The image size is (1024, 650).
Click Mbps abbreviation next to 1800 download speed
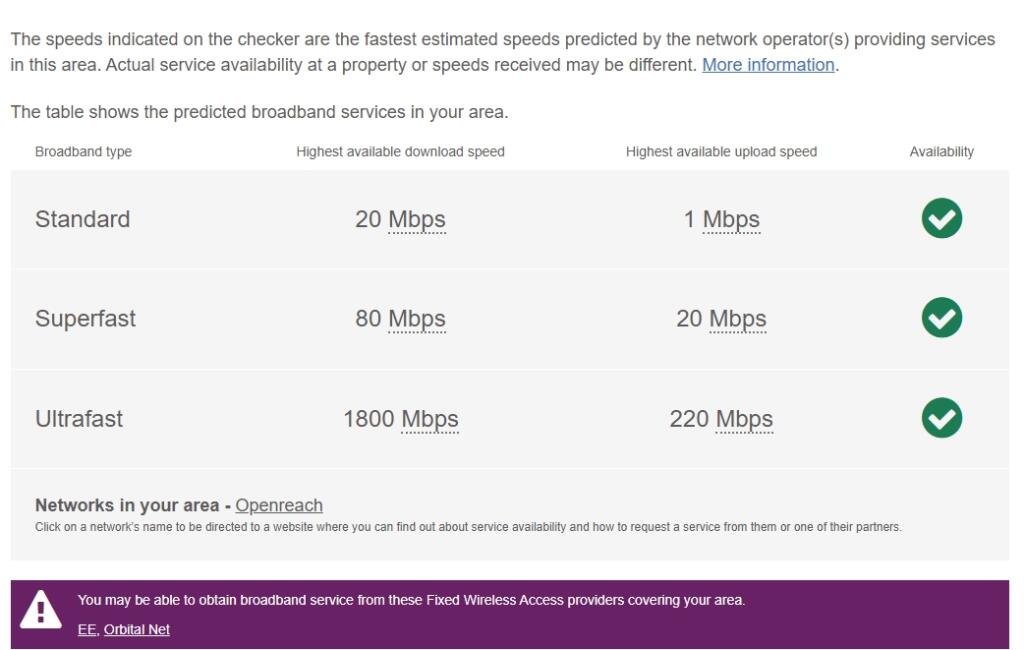click(430, 419)
